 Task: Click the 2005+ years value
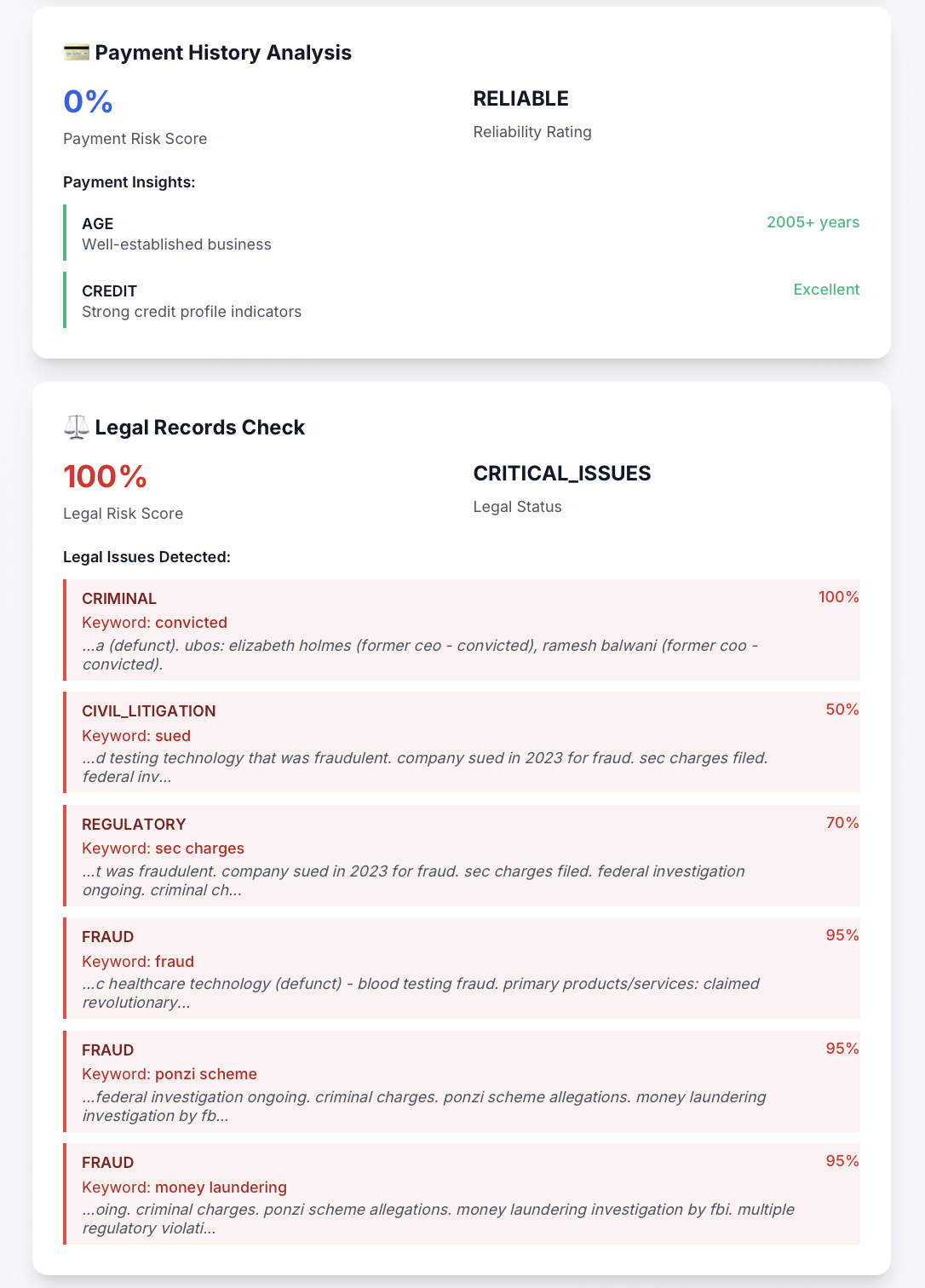pyautogui.click(x=813, y=222)
